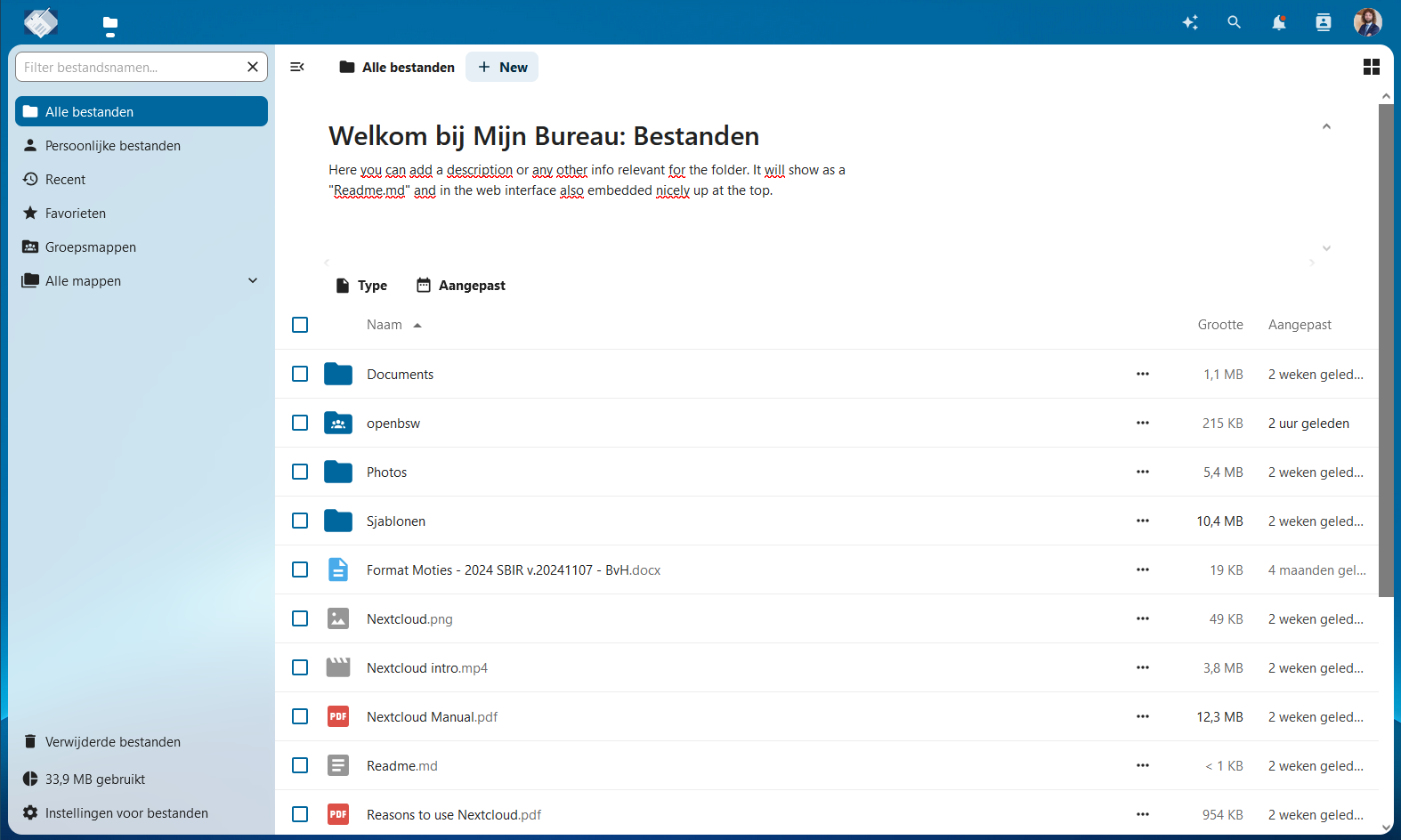Open the Nextcloud Assistant sparkle icon
The height and width of the screenshot is (840, 1401).
[x=1190, y=22]
